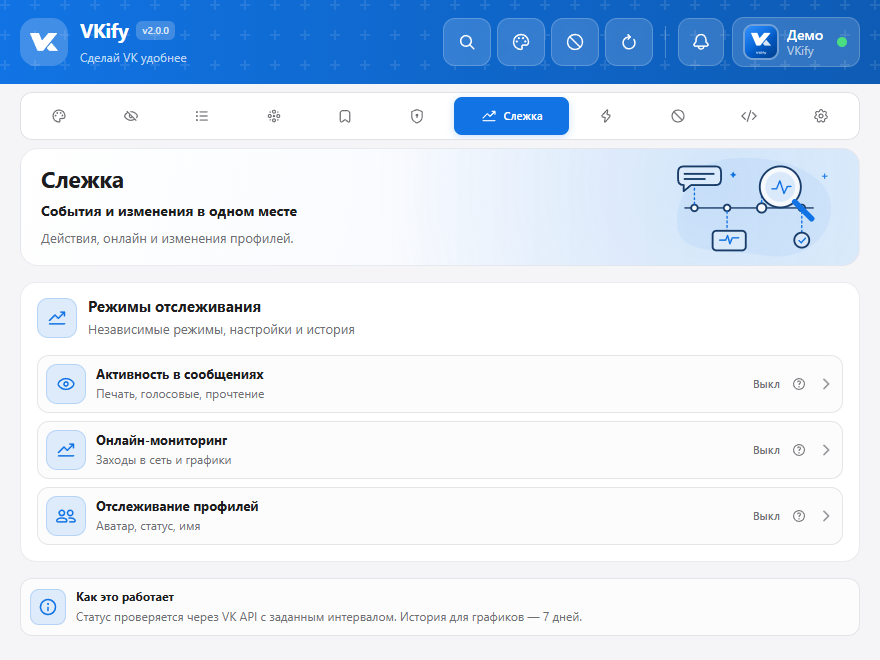880x660 pixels.
Task: Switch to the code brackets tab
Action: click(x=749, y=116)
